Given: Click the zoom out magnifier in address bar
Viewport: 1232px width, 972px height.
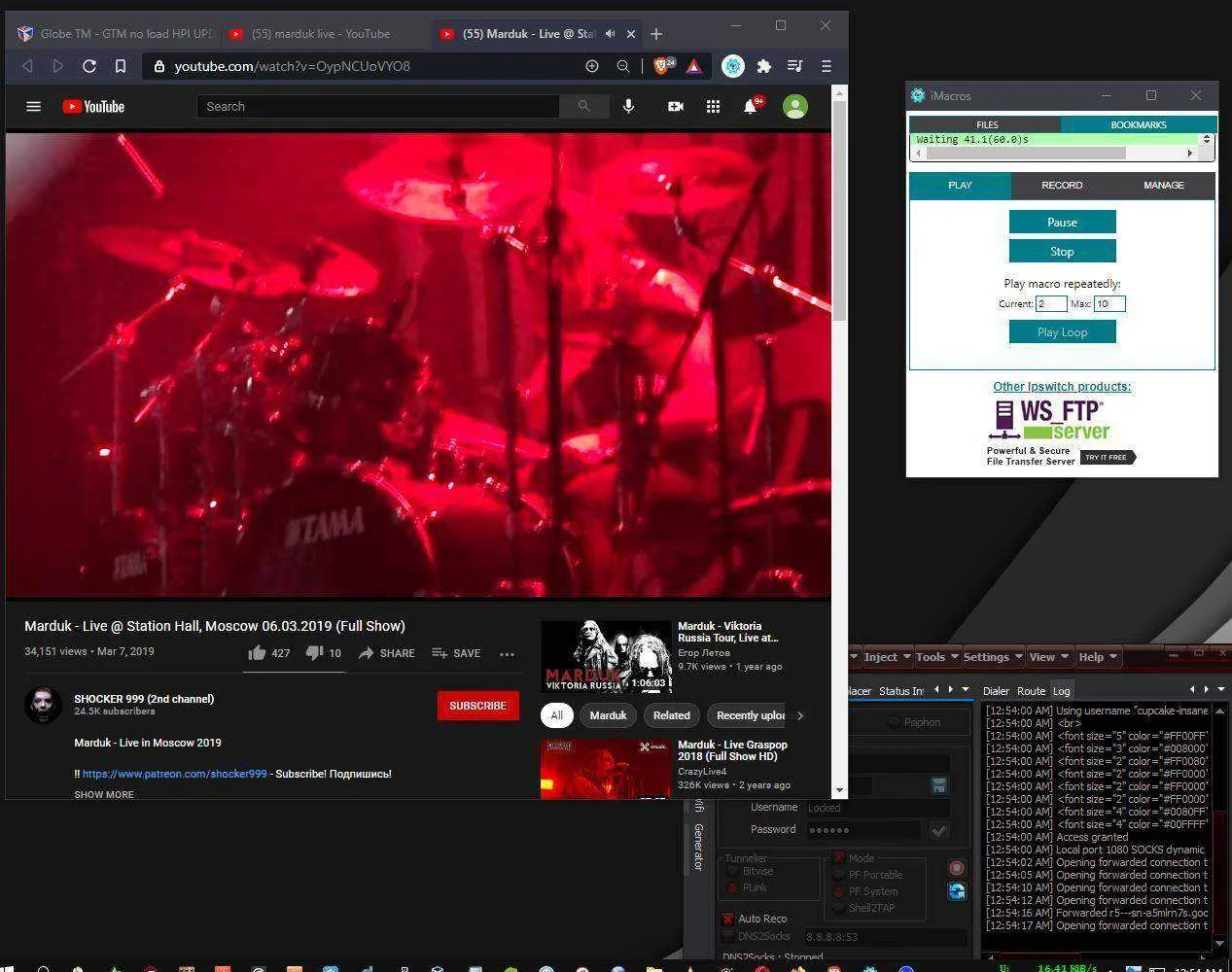Looking at the screenshot, I should (622, 66).
